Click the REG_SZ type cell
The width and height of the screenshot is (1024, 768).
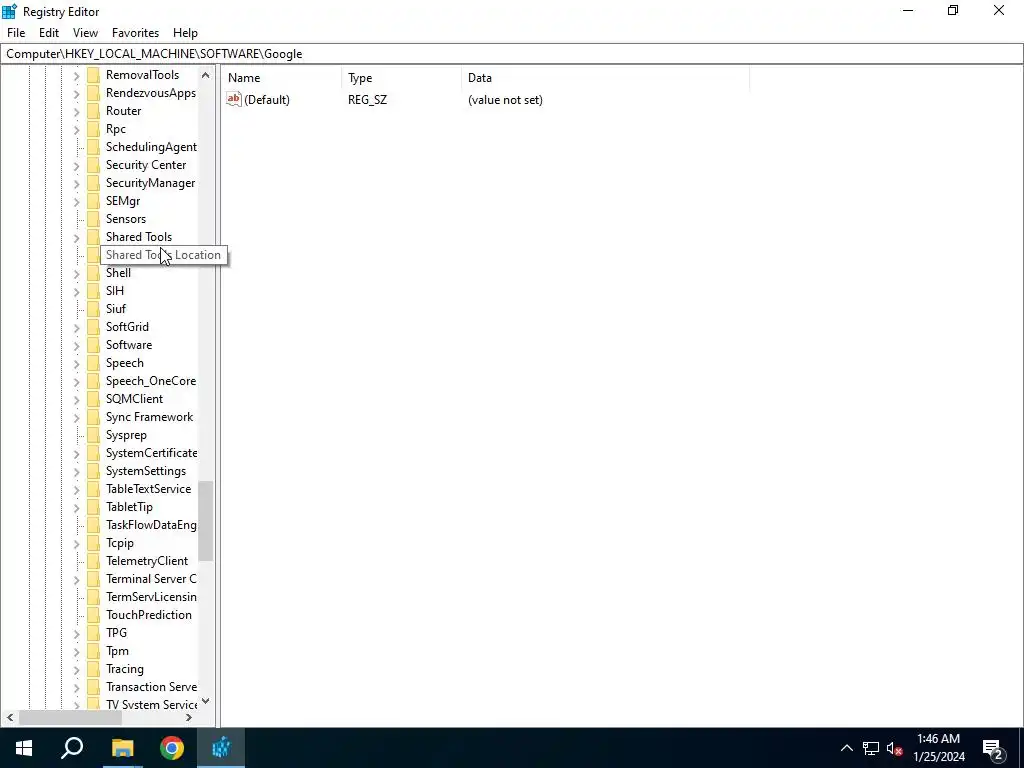(367, 100)
